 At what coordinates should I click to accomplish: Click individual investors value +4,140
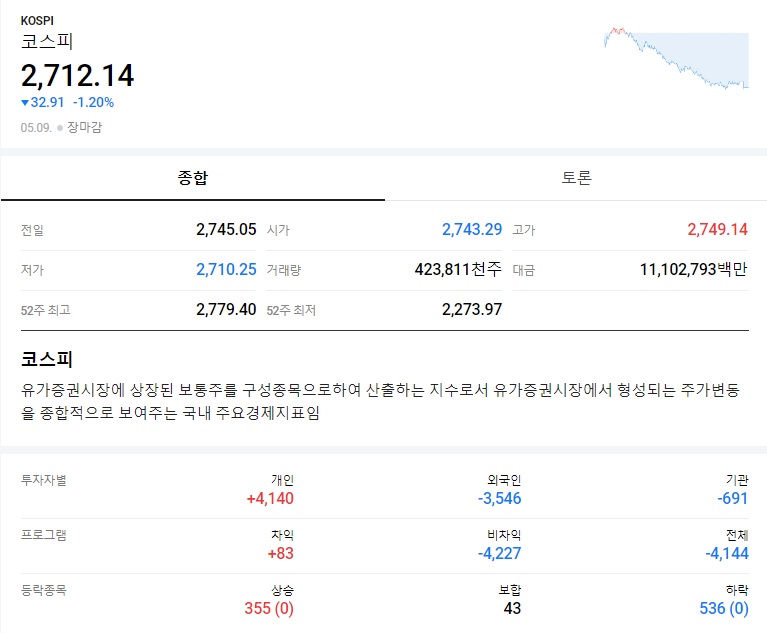point(270,498)
